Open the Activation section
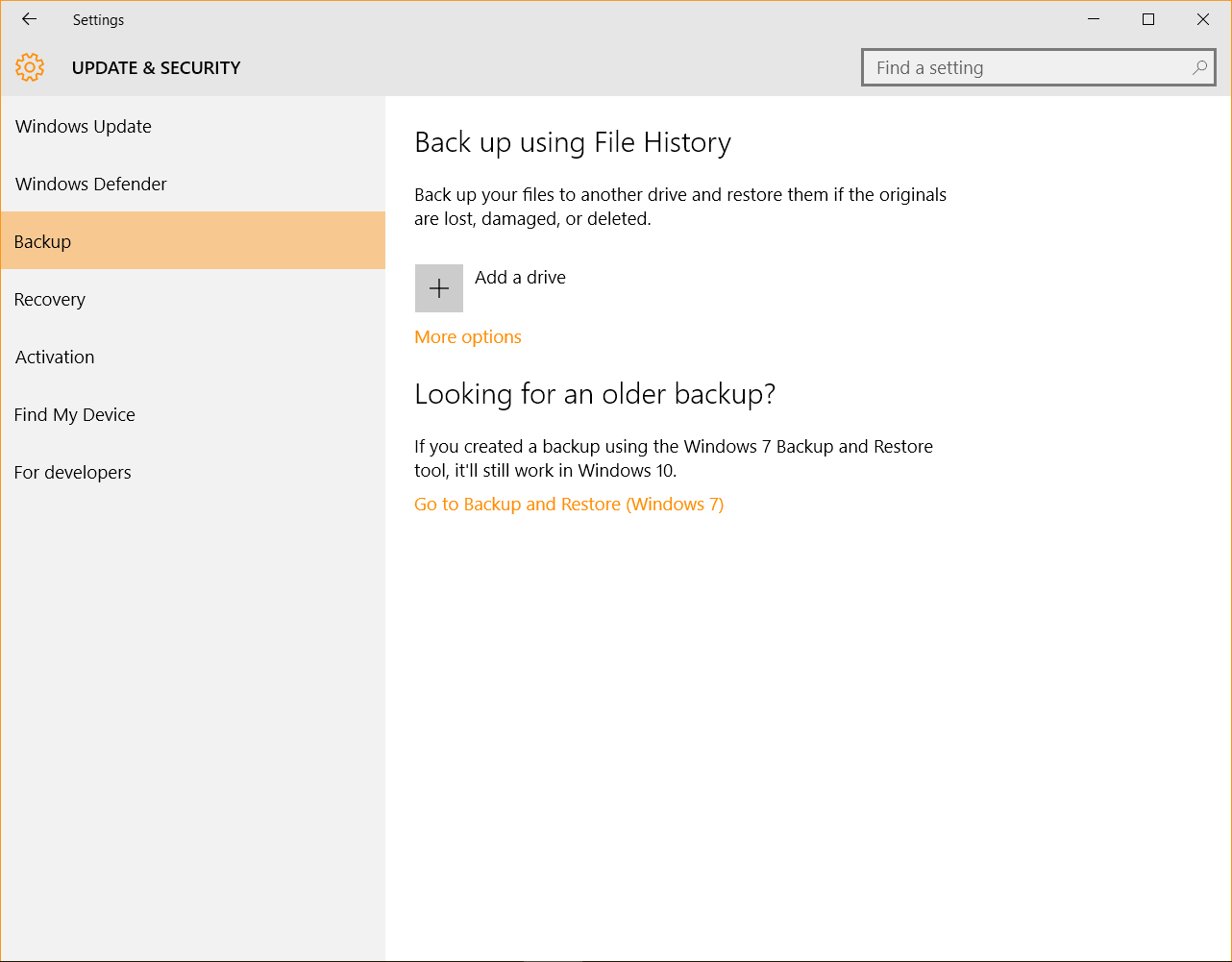This screenshot has width=1232, height=962. click(x=192, y=357)
